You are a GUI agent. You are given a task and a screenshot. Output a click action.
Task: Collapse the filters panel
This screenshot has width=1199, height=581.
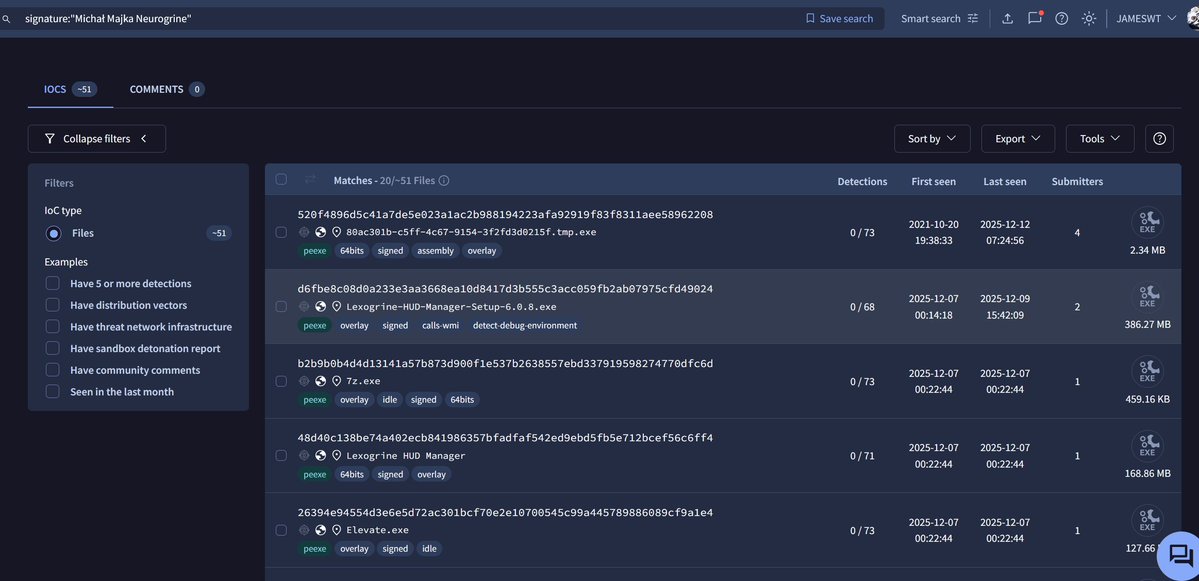(x=96, y=138)
